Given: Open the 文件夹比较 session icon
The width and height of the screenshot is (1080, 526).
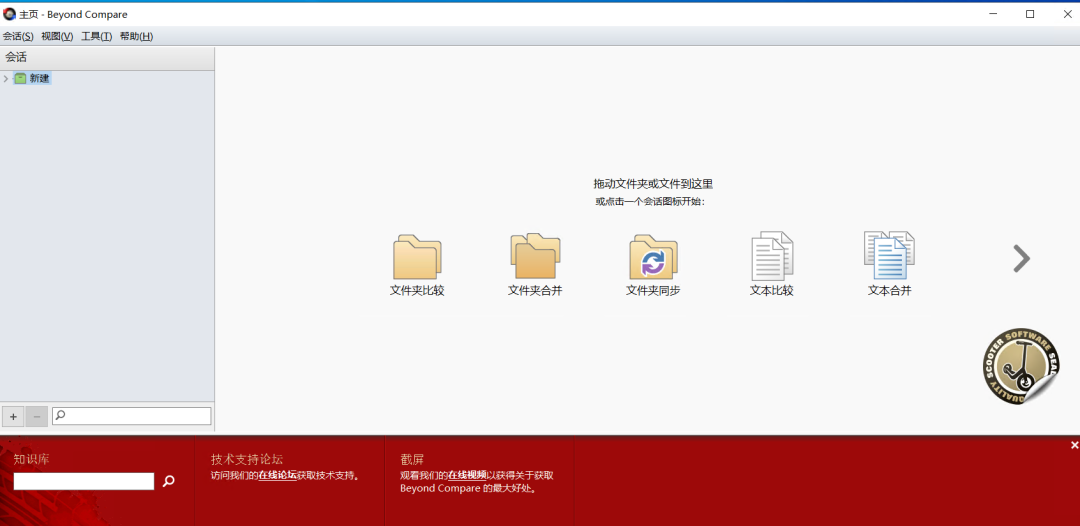Looking at the screenshot, I should [x=417, y=265].
